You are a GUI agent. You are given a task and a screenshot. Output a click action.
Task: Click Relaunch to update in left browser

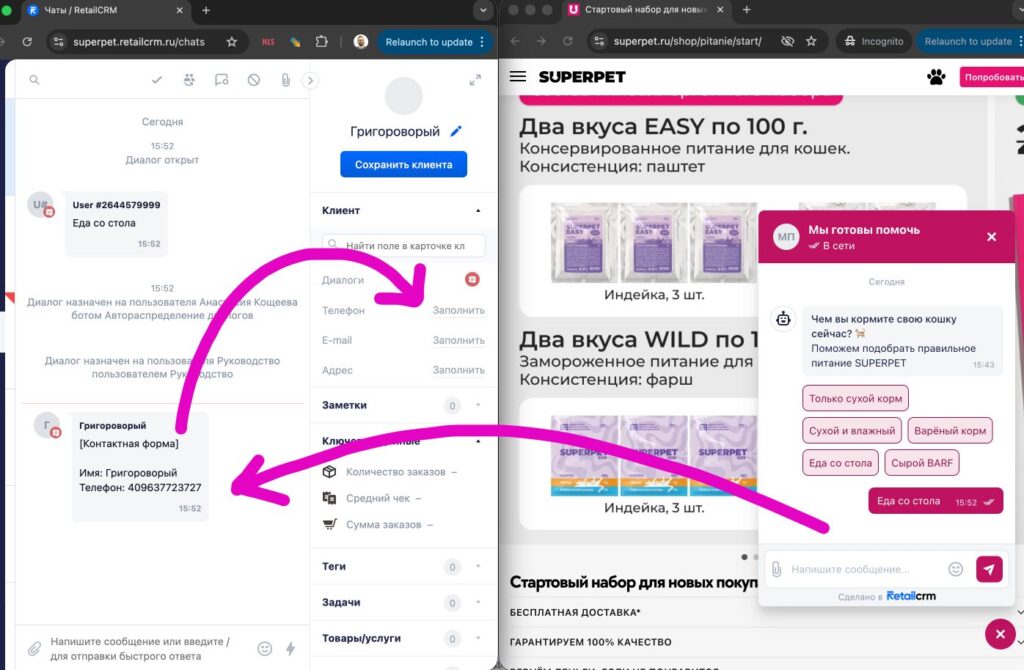[x=429, y=42]
